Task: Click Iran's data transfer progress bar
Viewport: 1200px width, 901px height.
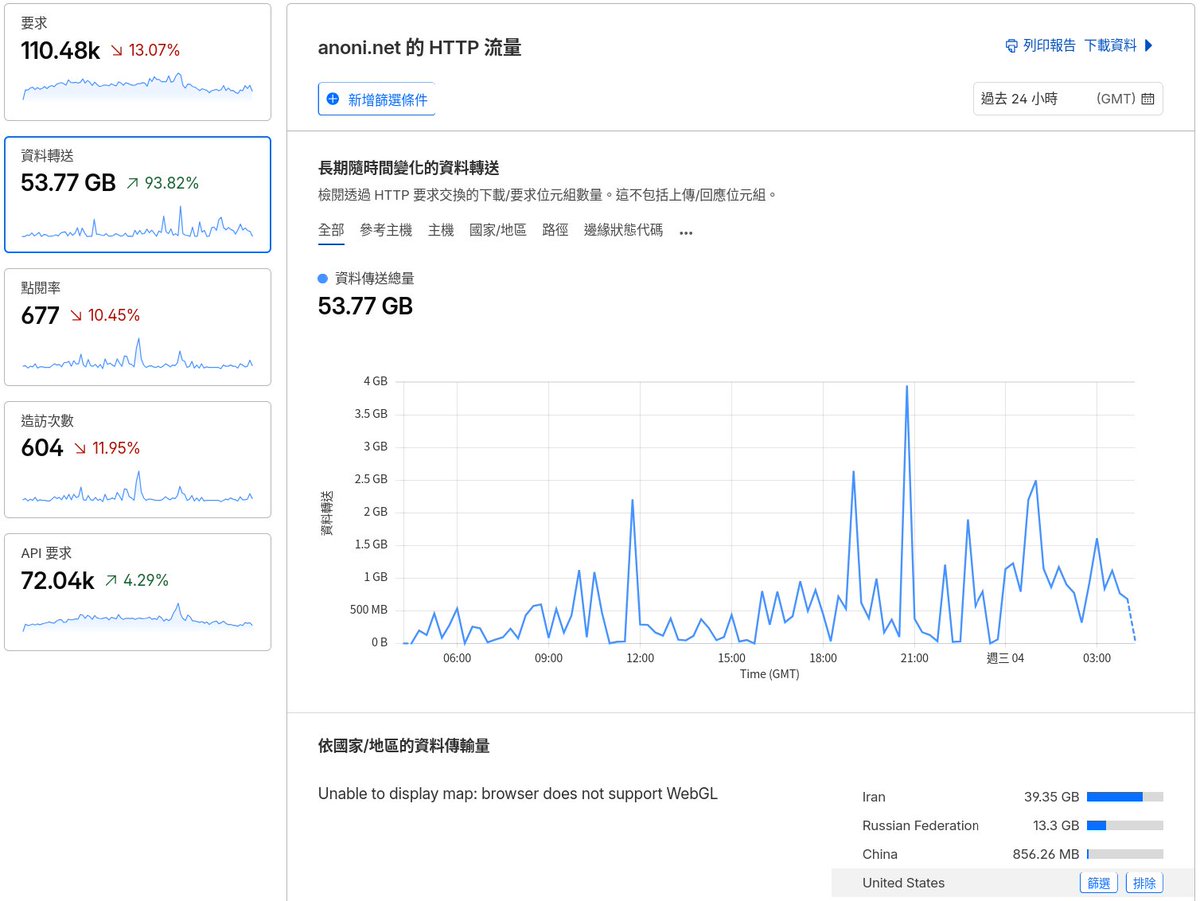Action: click(1122, 796)
